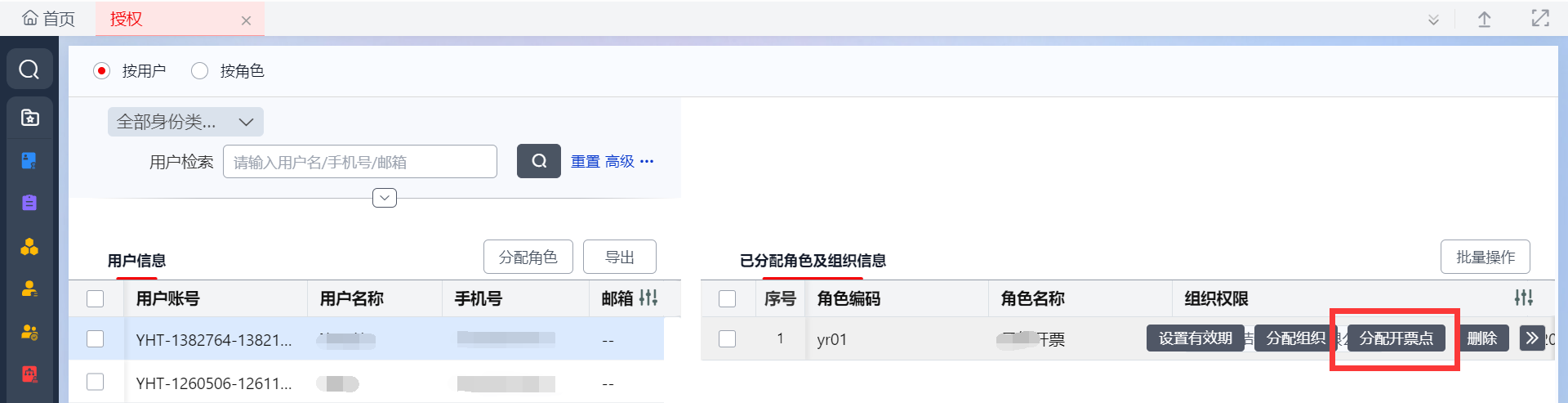Select the 按角色 radio button
1568x403 pixels.
[199, 71]
